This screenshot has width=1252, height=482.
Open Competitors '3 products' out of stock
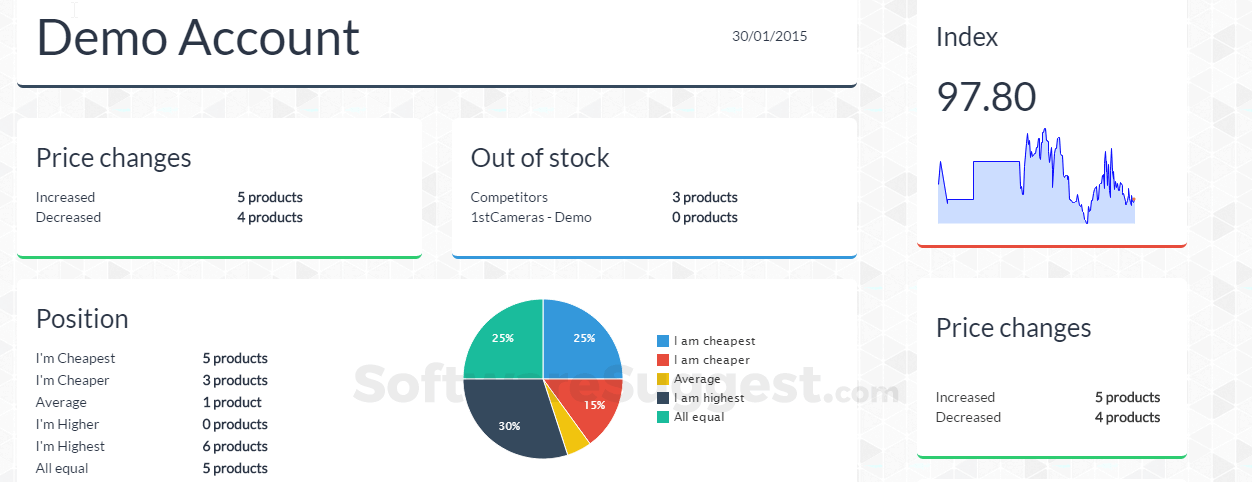point(705,197)
